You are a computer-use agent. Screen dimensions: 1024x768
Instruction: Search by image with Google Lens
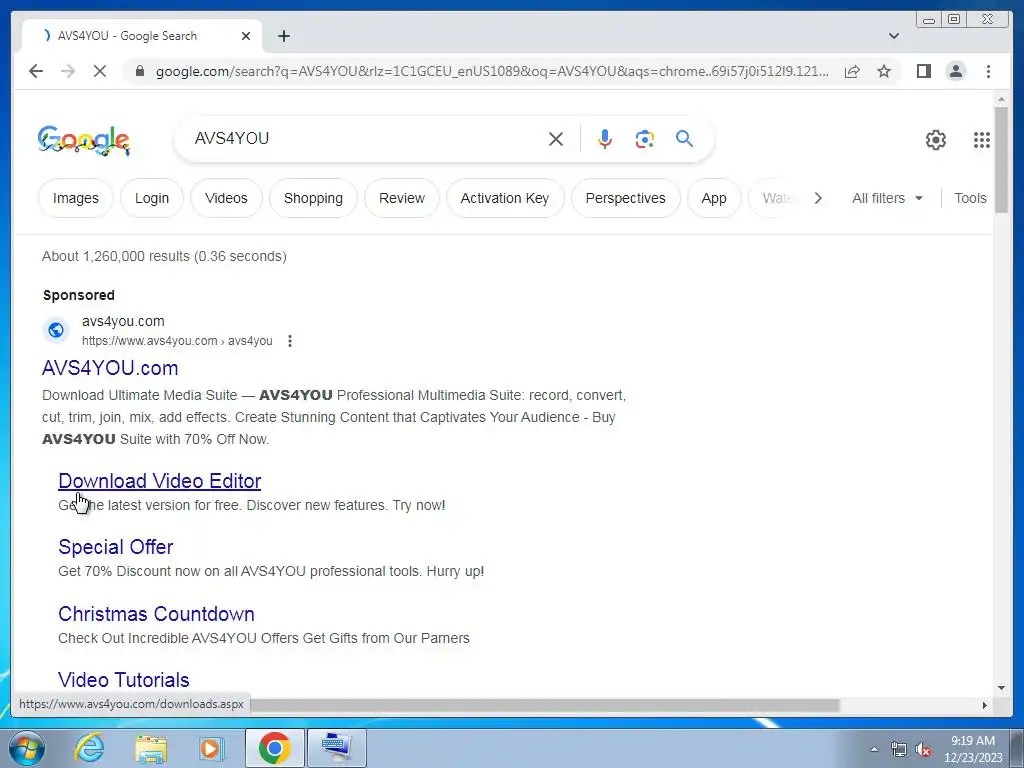pos(644,138)
